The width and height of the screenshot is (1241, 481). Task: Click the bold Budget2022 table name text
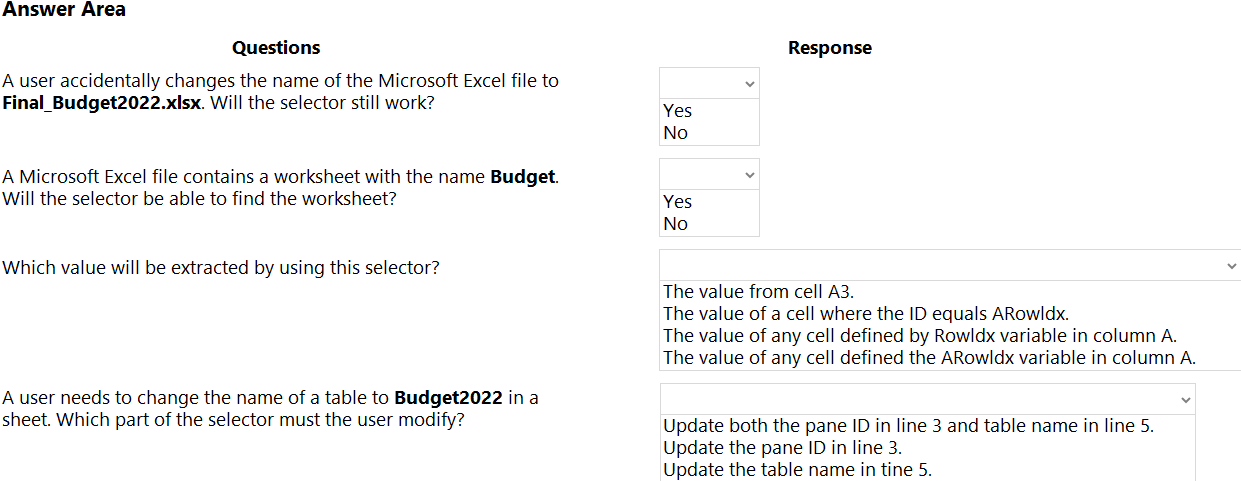coord(448,398)
